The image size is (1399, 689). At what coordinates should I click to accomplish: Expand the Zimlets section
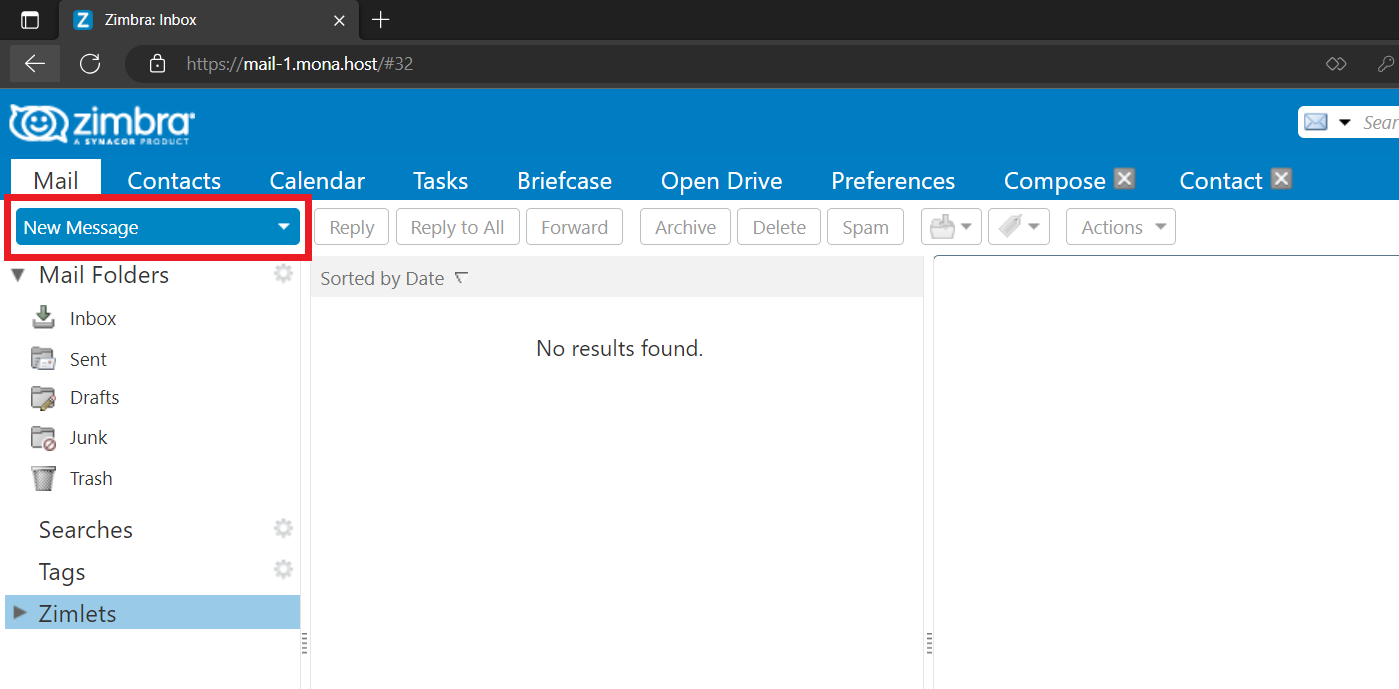tap(19, 612)
